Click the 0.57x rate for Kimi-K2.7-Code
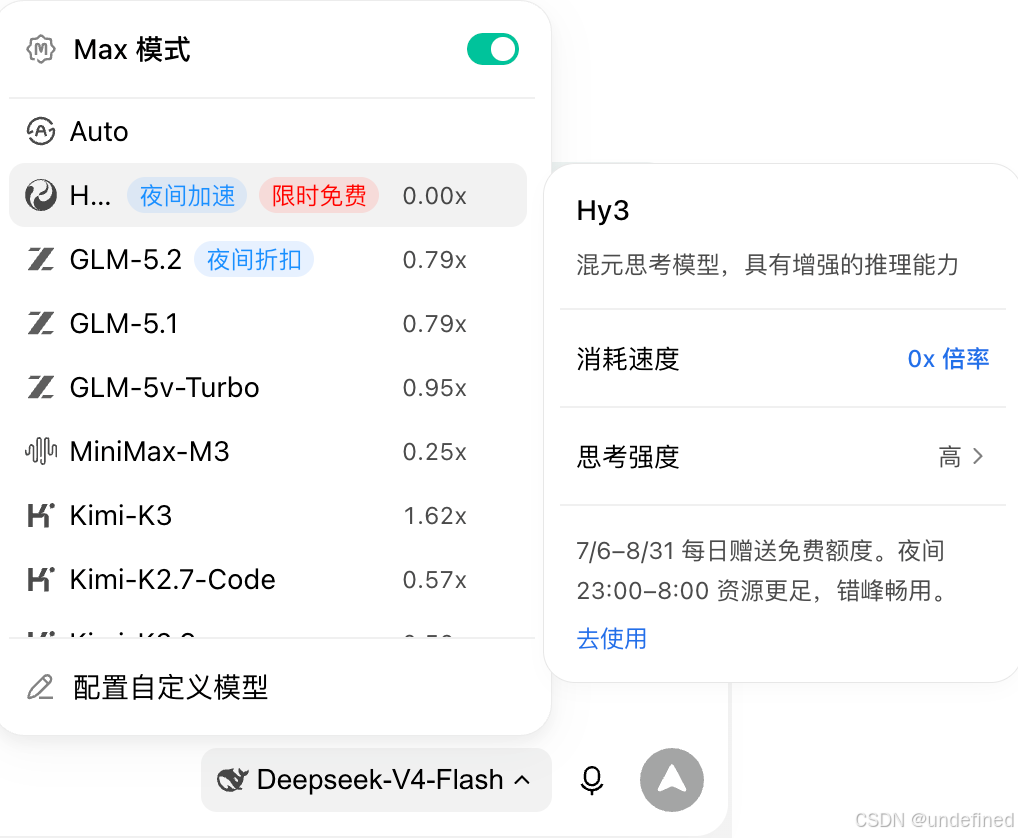This screenshot has width=1018, height=838. [x=434, y=579]
